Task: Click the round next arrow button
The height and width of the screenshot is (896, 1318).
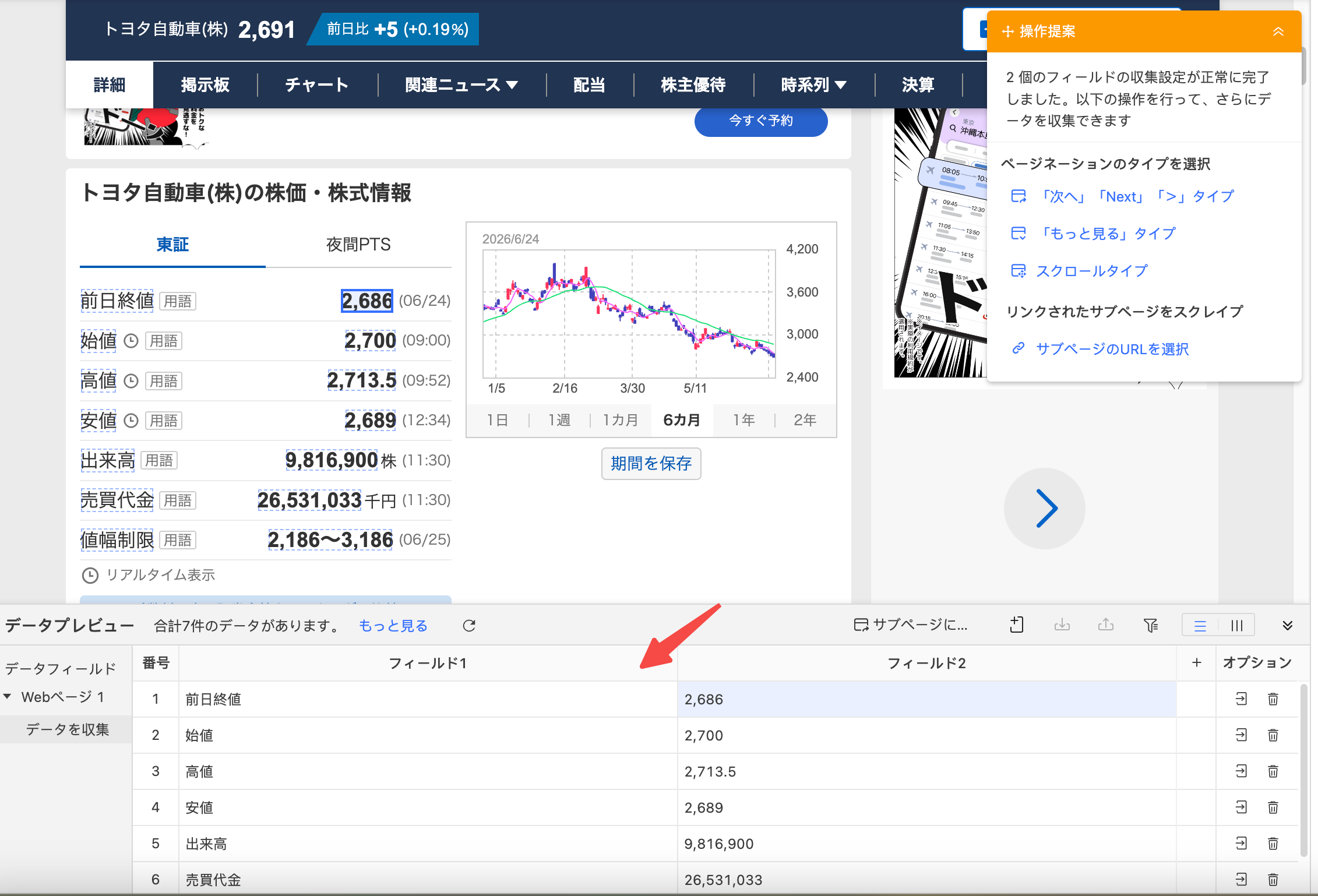Action: (x=1045, y=509)
